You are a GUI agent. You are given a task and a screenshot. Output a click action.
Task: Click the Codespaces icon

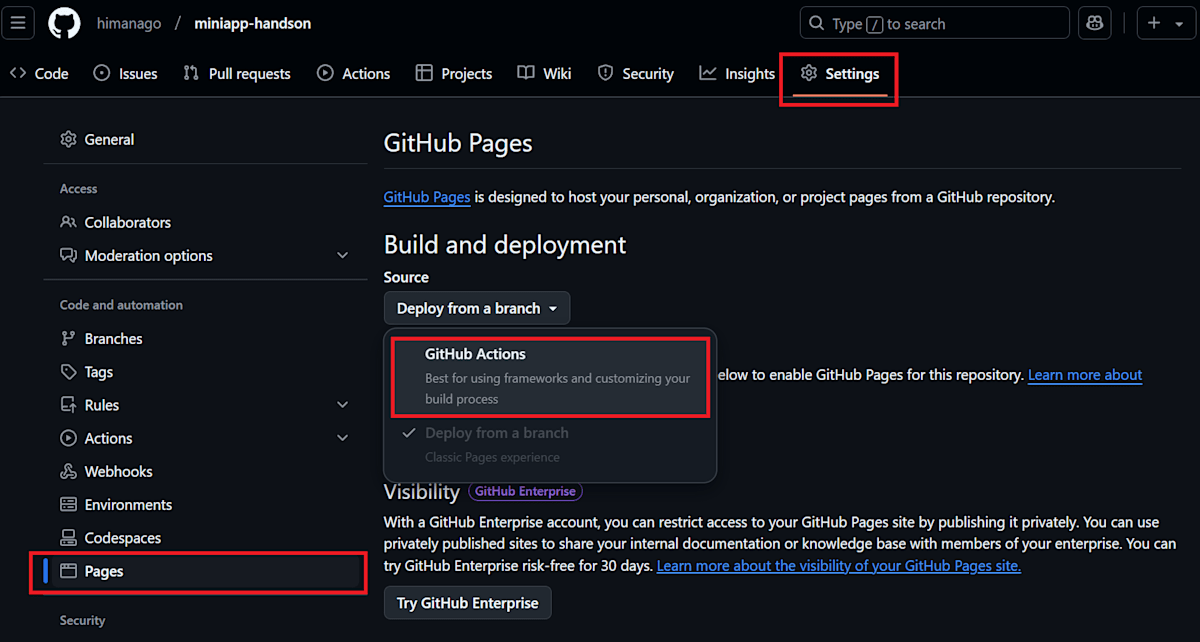point(68,537)
